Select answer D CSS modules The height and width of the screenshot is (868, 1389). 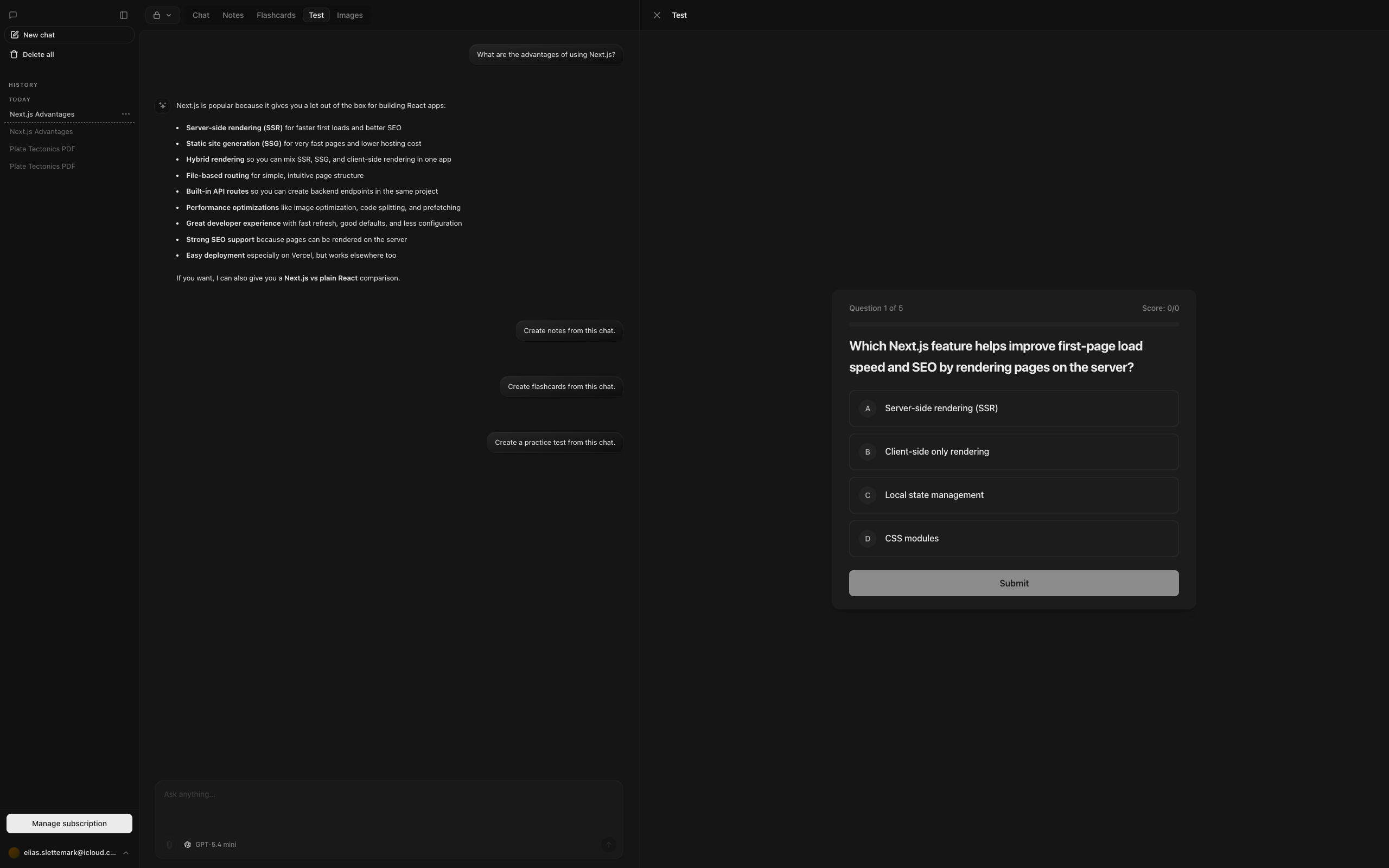pos(1012,538)
